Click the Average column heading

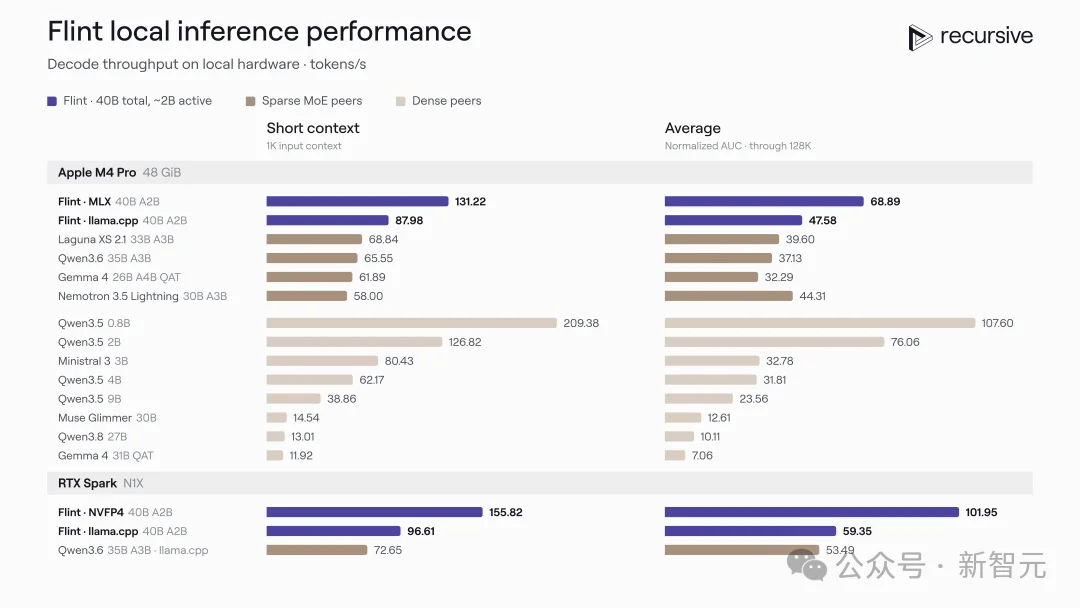692,128
